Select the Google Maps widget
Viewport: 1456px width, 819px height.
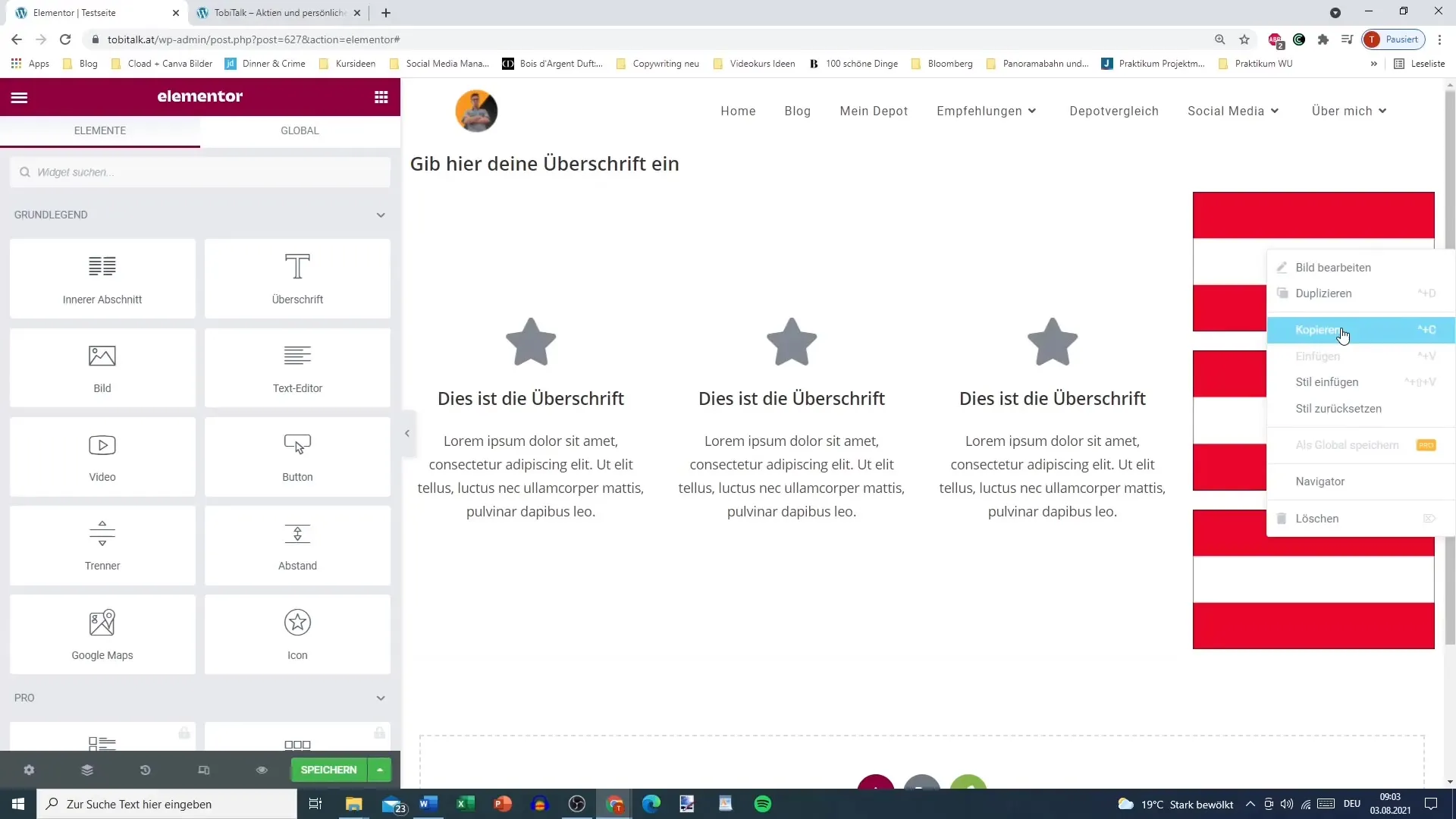102,634
